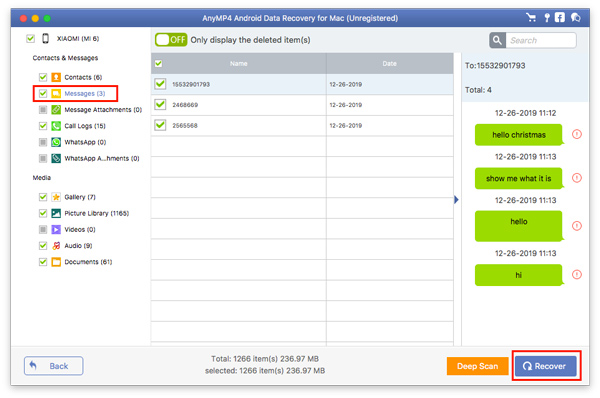This screenshot has height=398, width=600.
Task: Uncheck the Gallery (7) checkbox
Action: pyautogui.click(x=43, y=197)
